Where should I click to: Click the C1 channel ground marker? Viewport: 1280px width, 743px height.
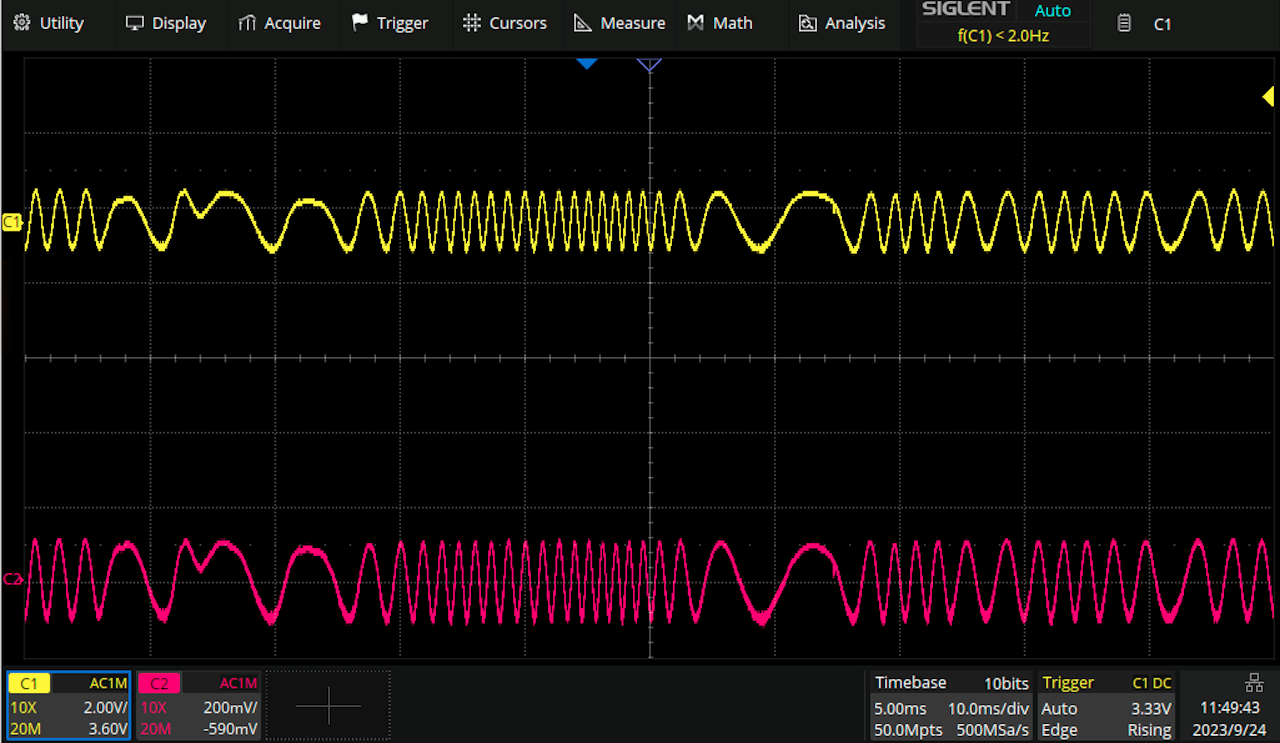click(12, 222)
